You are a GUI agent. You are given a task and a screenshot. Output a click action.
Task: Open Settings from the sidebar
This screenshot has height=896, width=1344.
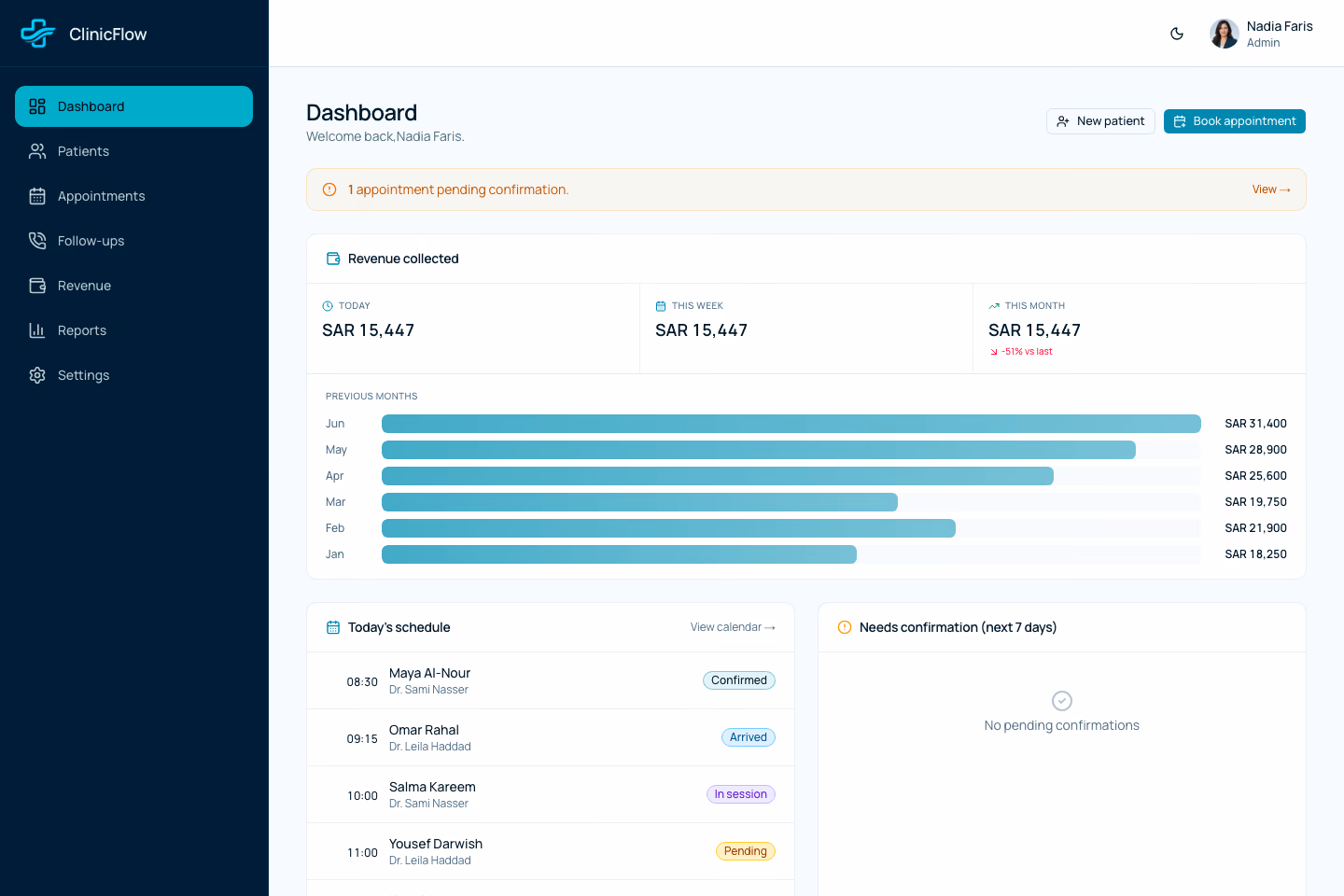coord(134,375)
